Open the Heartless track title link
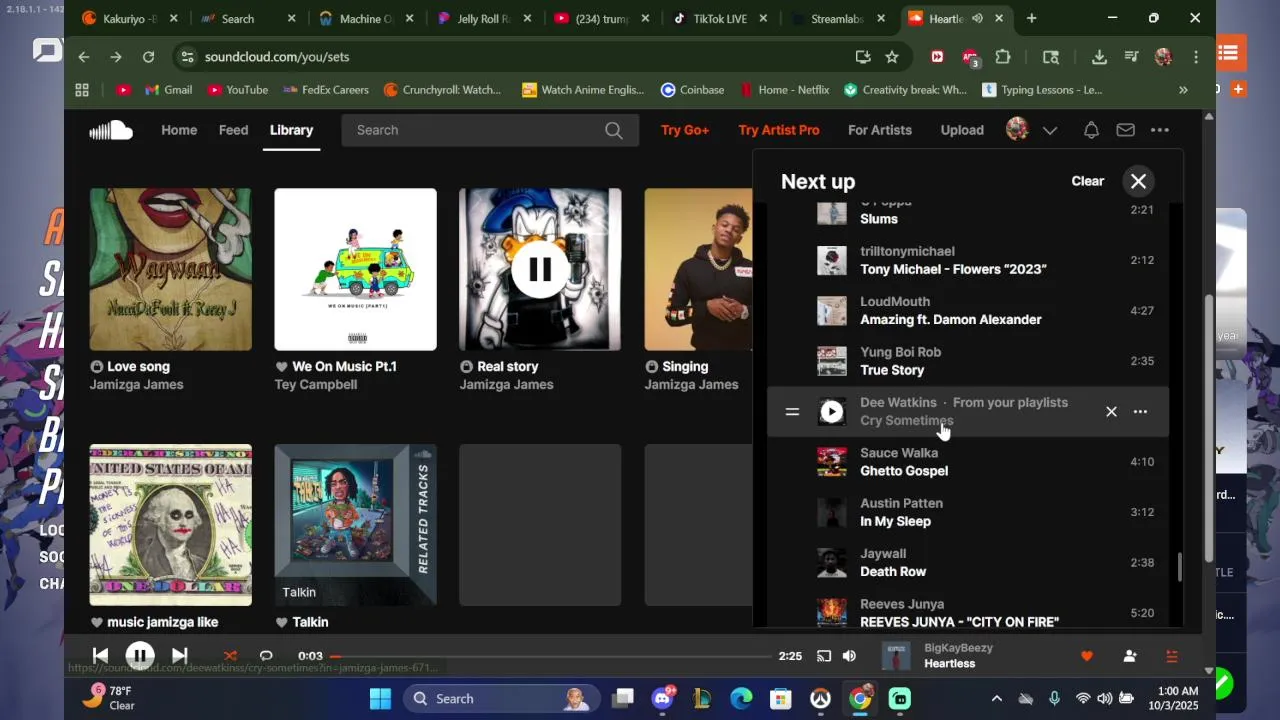 click(x=950, y=664)
